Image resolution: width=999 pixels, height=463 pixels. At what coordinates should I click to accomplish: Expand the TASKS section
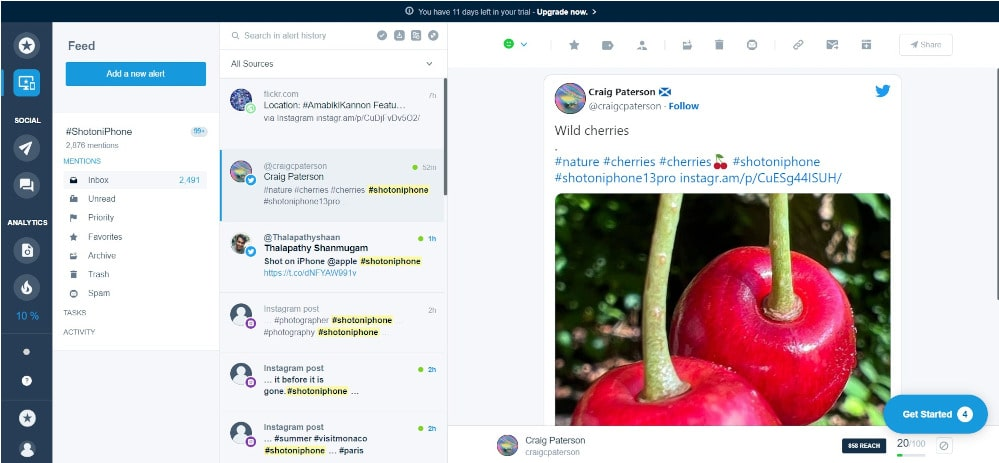pos(75,313)
